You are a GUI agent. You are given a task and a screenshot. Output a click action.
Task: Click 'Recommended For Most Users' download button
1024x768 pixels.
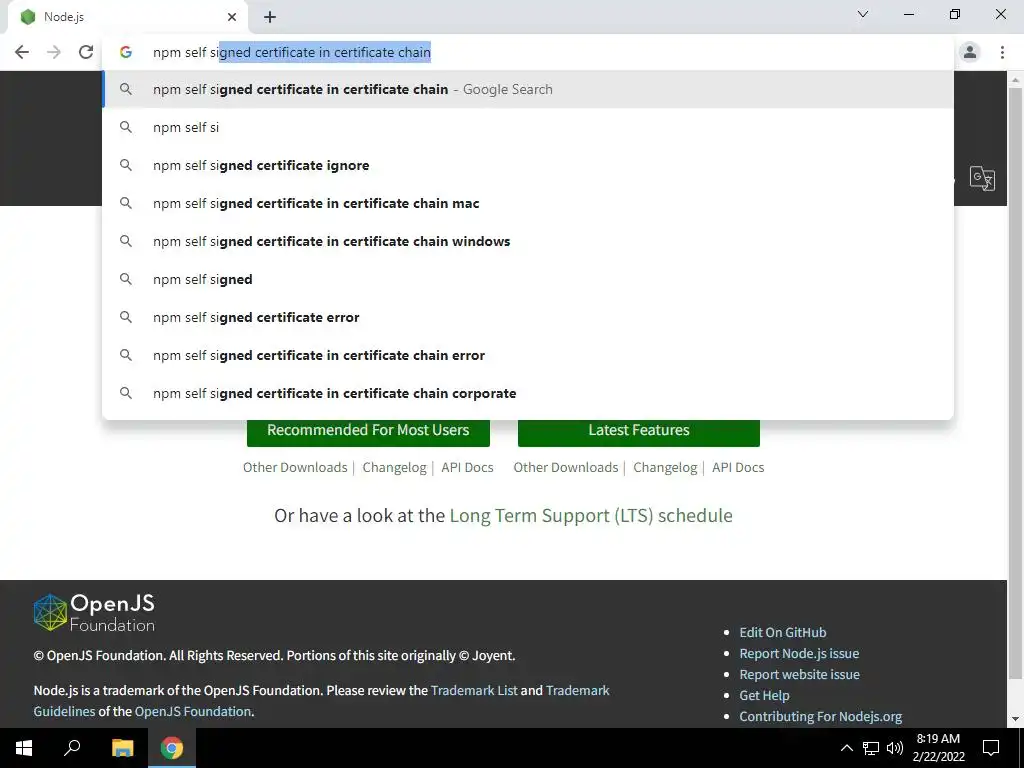pyautogui.click(x=368, y=431)
